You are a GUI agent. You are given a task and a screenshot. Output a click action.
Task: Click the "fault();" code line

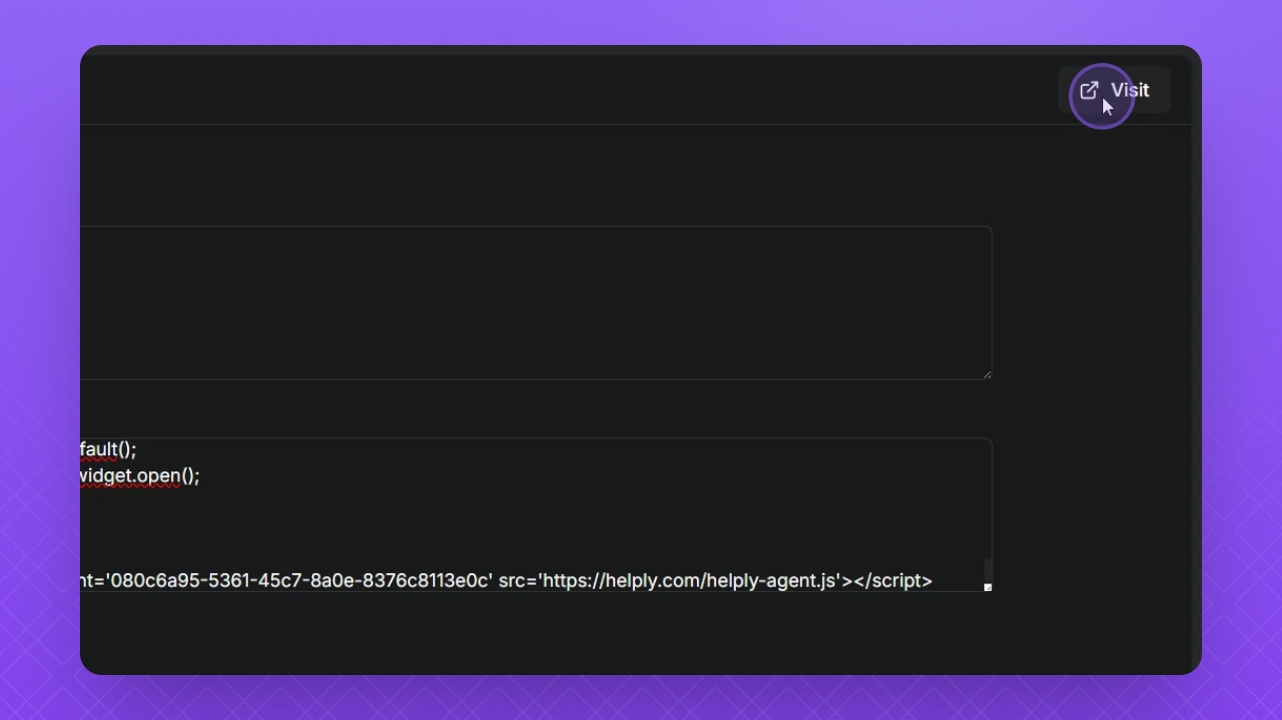108,450
